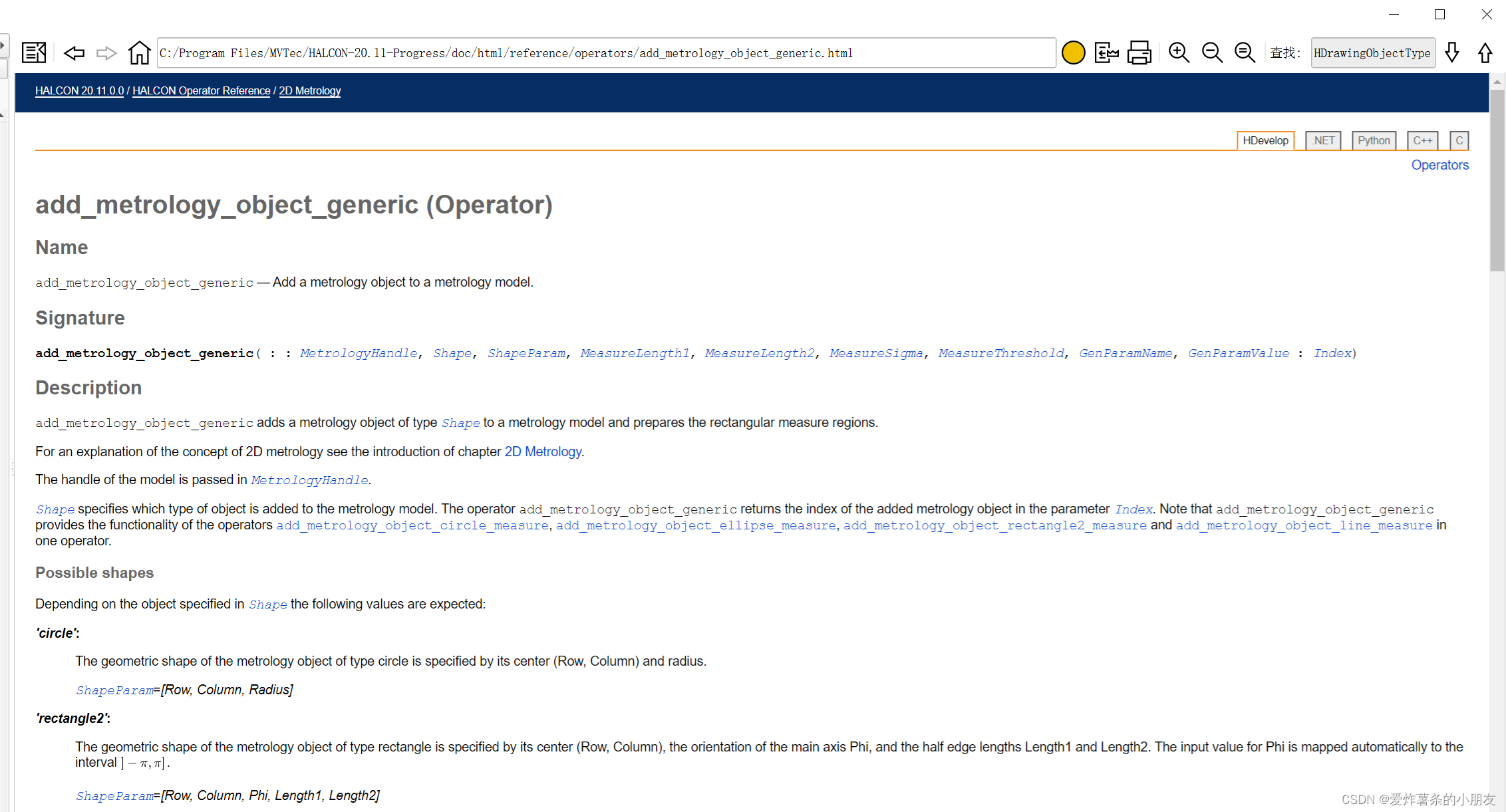Switch to the .NET language tab

coord(1323,140)
